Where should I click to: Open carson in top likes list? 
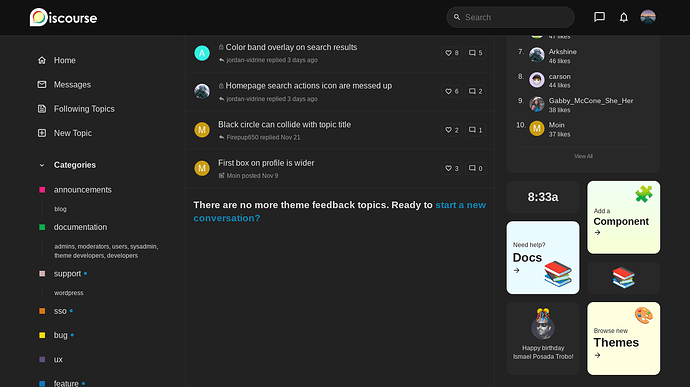click(x=559, y=76)
